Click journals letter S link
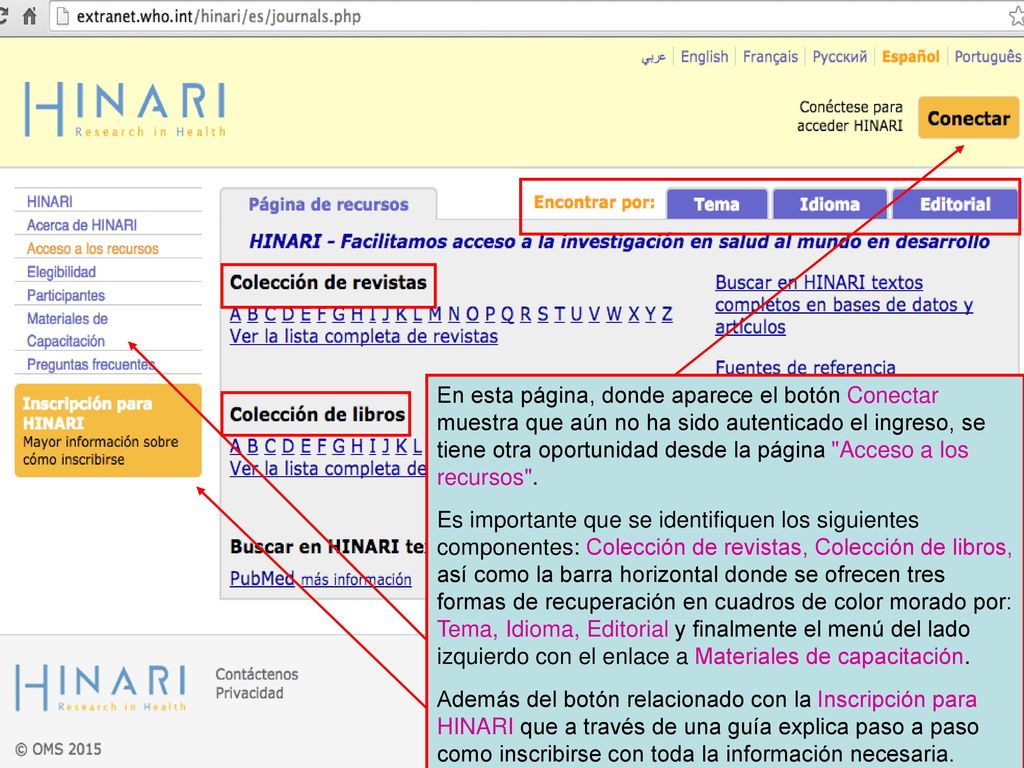Viewport: 1024px width, 768px height. [543, 314]
